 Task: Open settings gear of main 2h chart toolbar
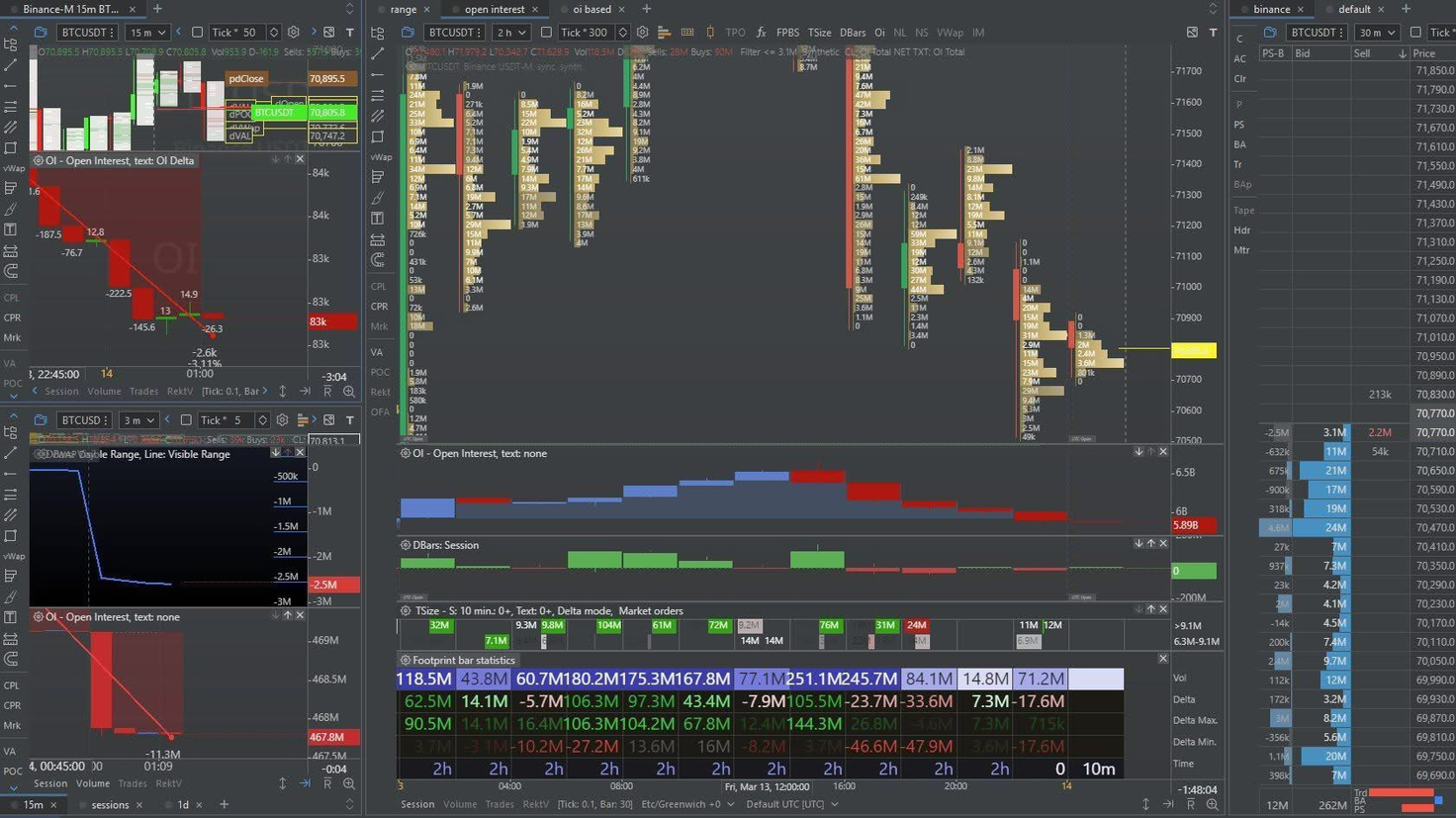643,33
